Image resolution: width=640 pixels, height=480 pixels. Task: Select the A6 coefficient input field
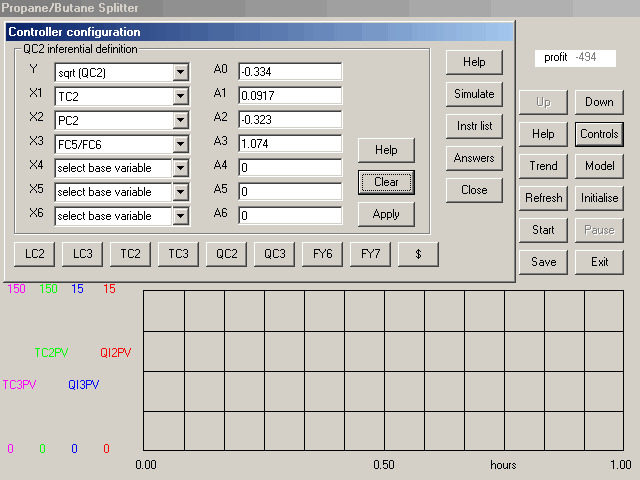(x=290, y=215)
